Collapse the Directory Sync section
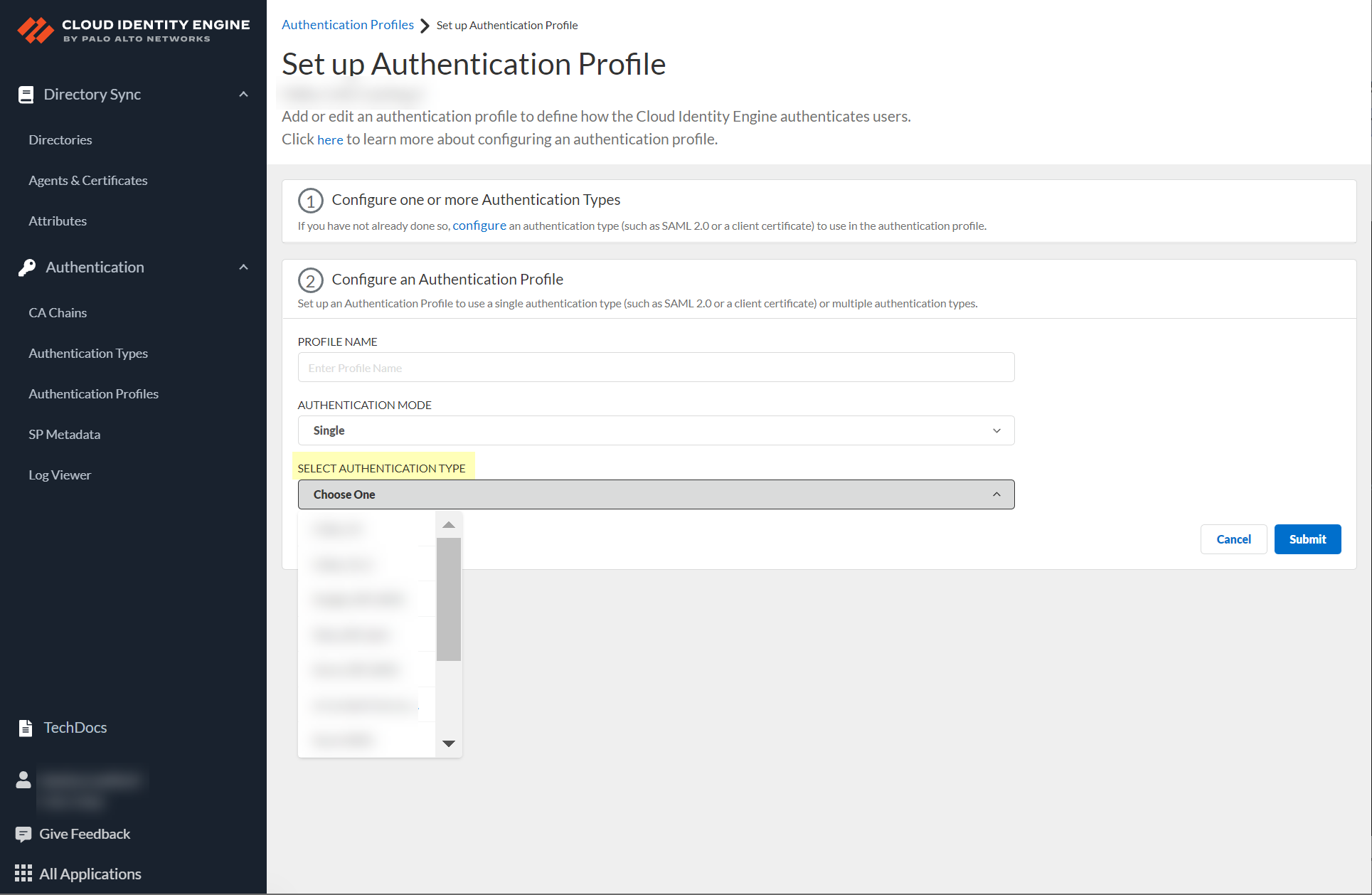The width and height of the screenshot is (1372, 895). 243,94
